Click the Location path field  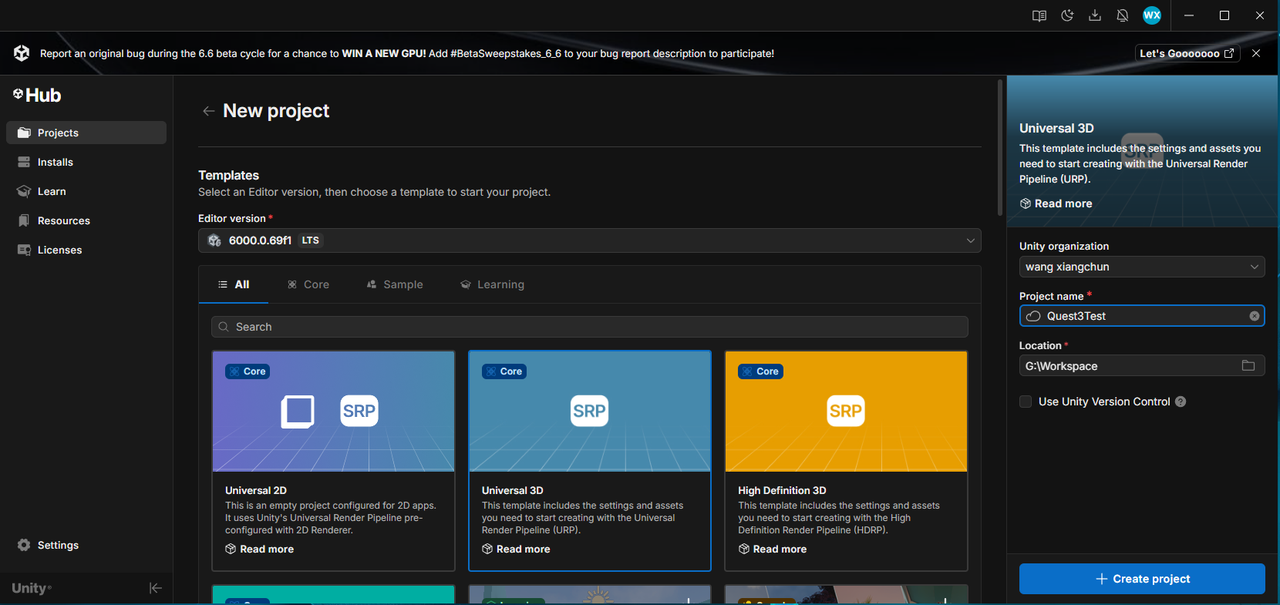(x=1142, y=366)
